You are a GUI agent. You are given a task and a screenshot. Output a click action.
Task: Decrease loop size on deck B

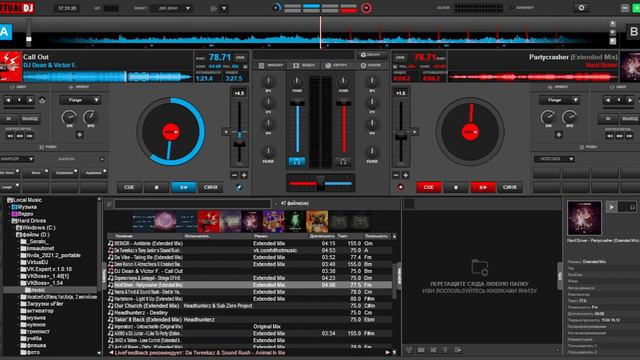click(x=608, y=100)
